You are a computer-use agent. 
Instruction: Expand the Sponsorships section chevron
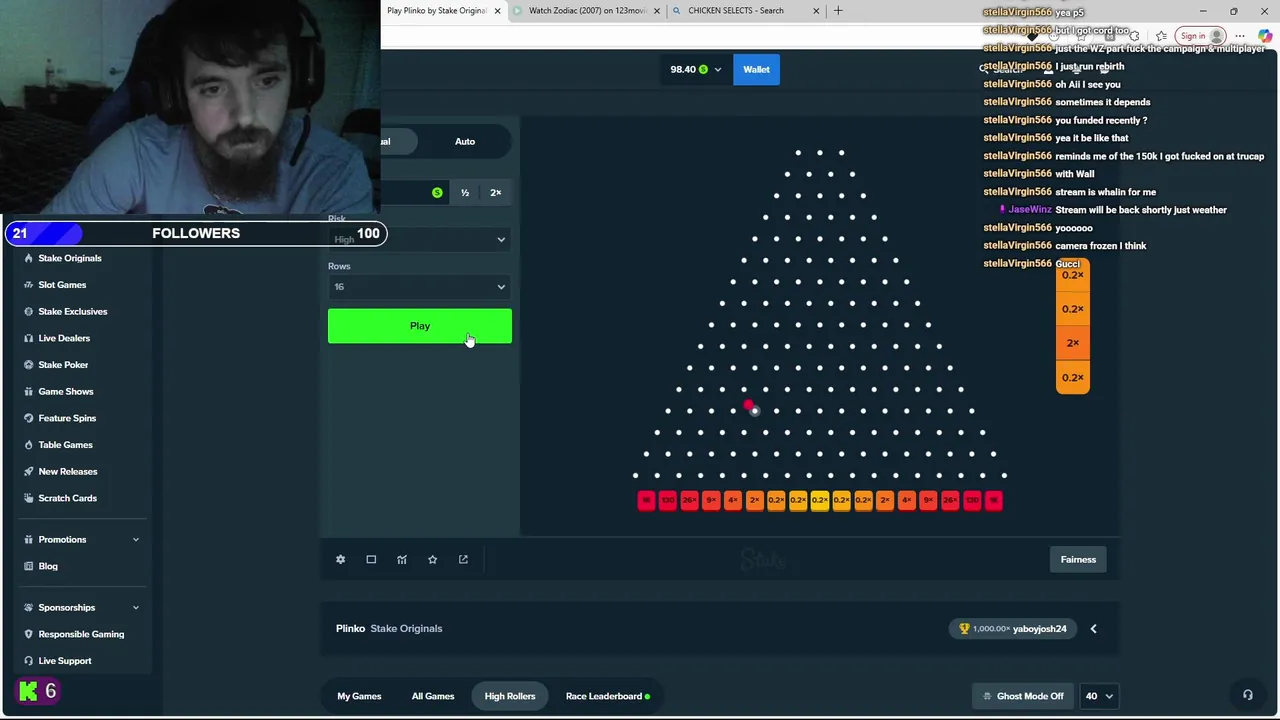coord(136,608)
